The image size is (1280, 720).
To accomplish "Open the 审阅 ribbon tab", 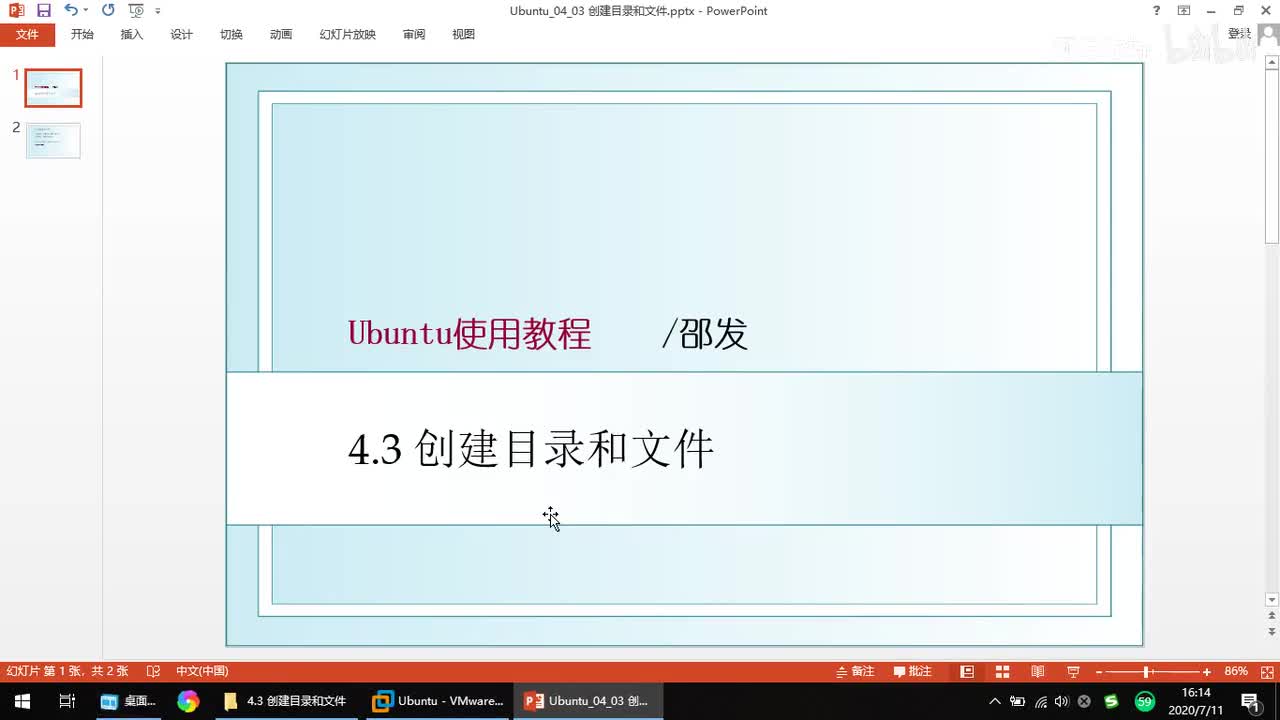I will tap(414, 34).
